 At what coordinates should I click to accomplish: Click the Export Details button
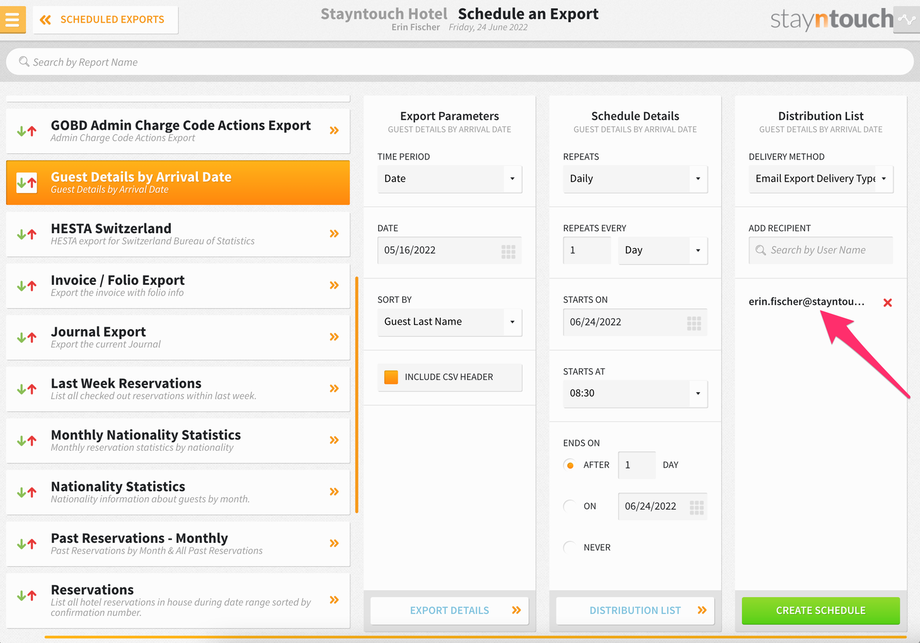pos(449,610)
